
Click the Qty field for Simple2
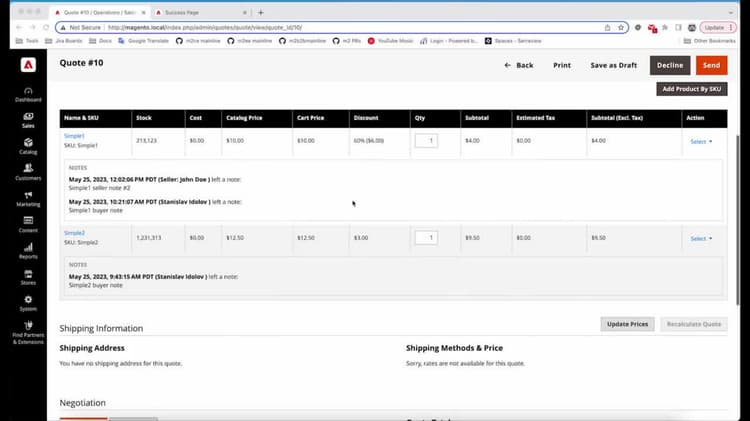point(426,238)
